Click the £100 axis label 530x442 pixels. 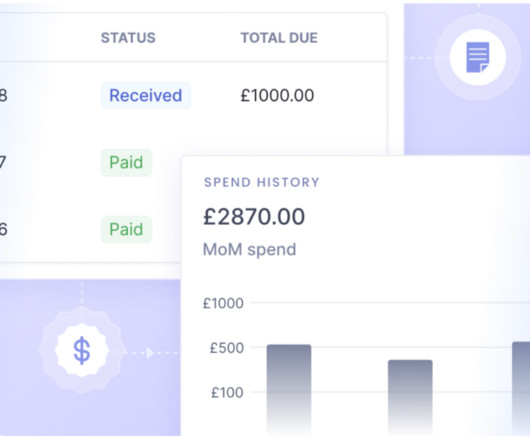[x=227, y=393]
